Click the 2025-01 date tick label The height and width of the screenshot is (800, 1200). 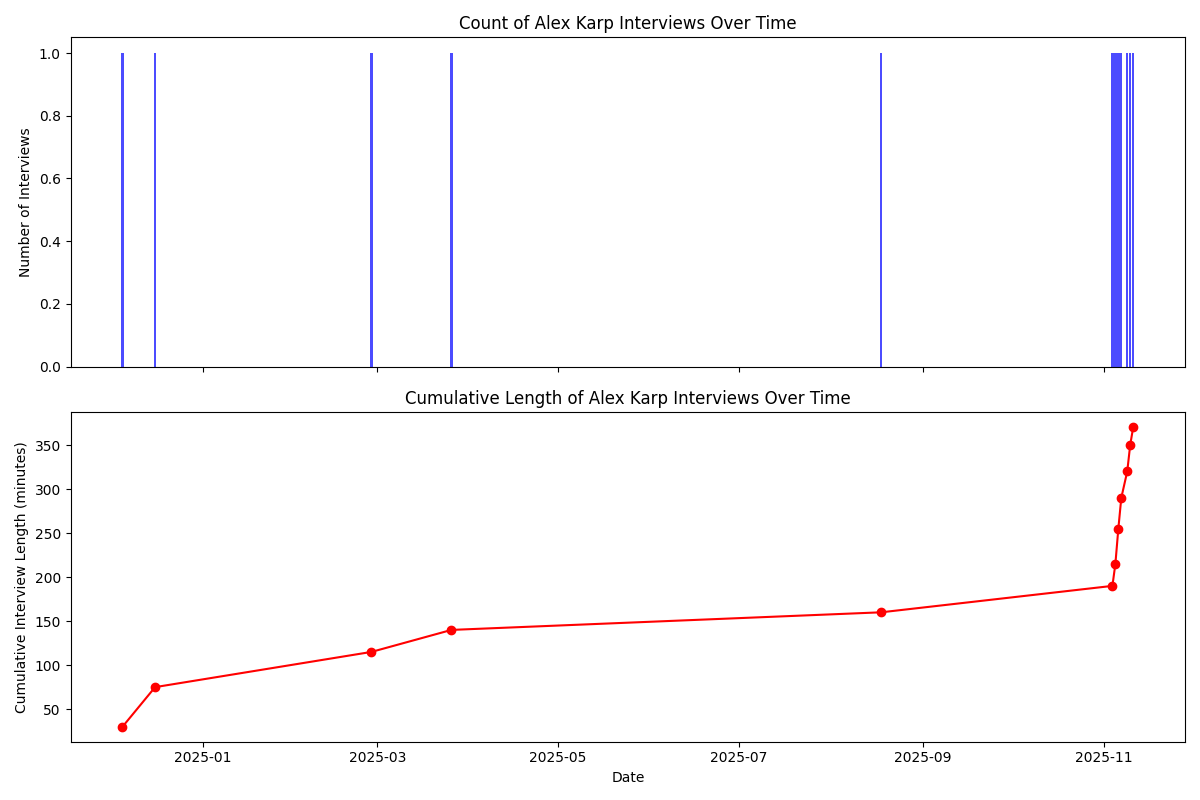[204, 757]
